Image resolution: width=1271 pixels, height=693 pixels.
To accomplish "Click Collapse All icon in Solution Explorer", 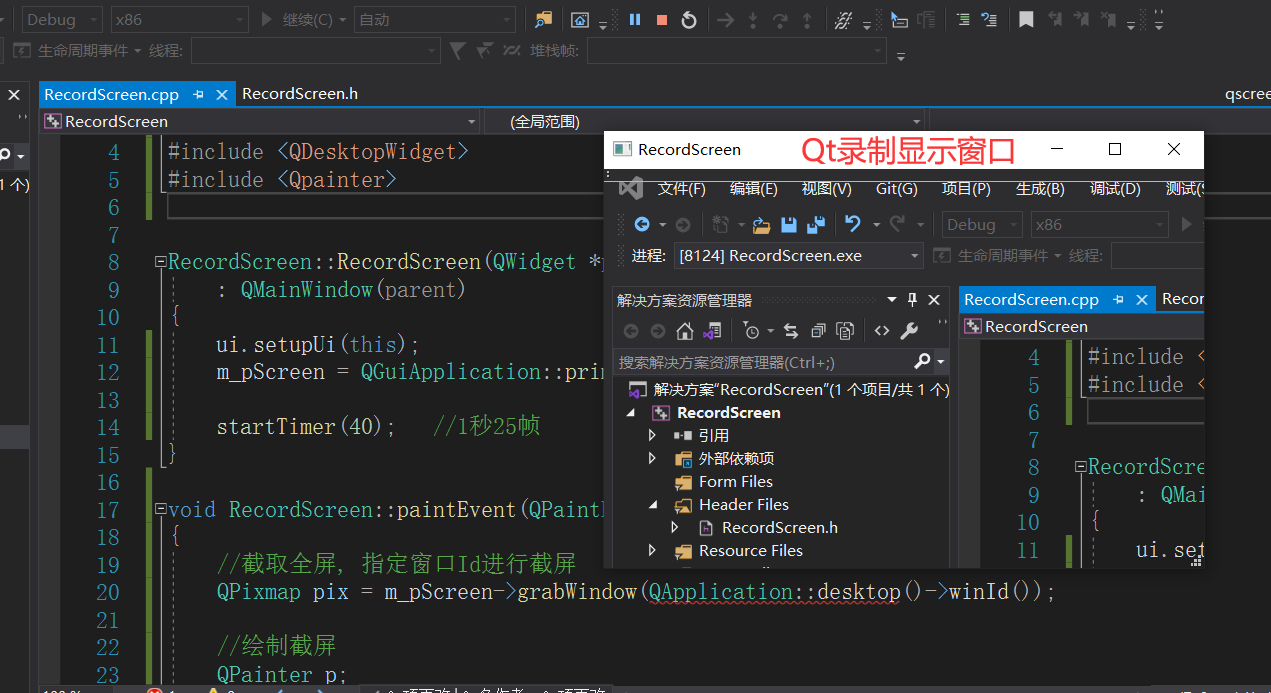I will pyautogui.click(x=818, y=331).
